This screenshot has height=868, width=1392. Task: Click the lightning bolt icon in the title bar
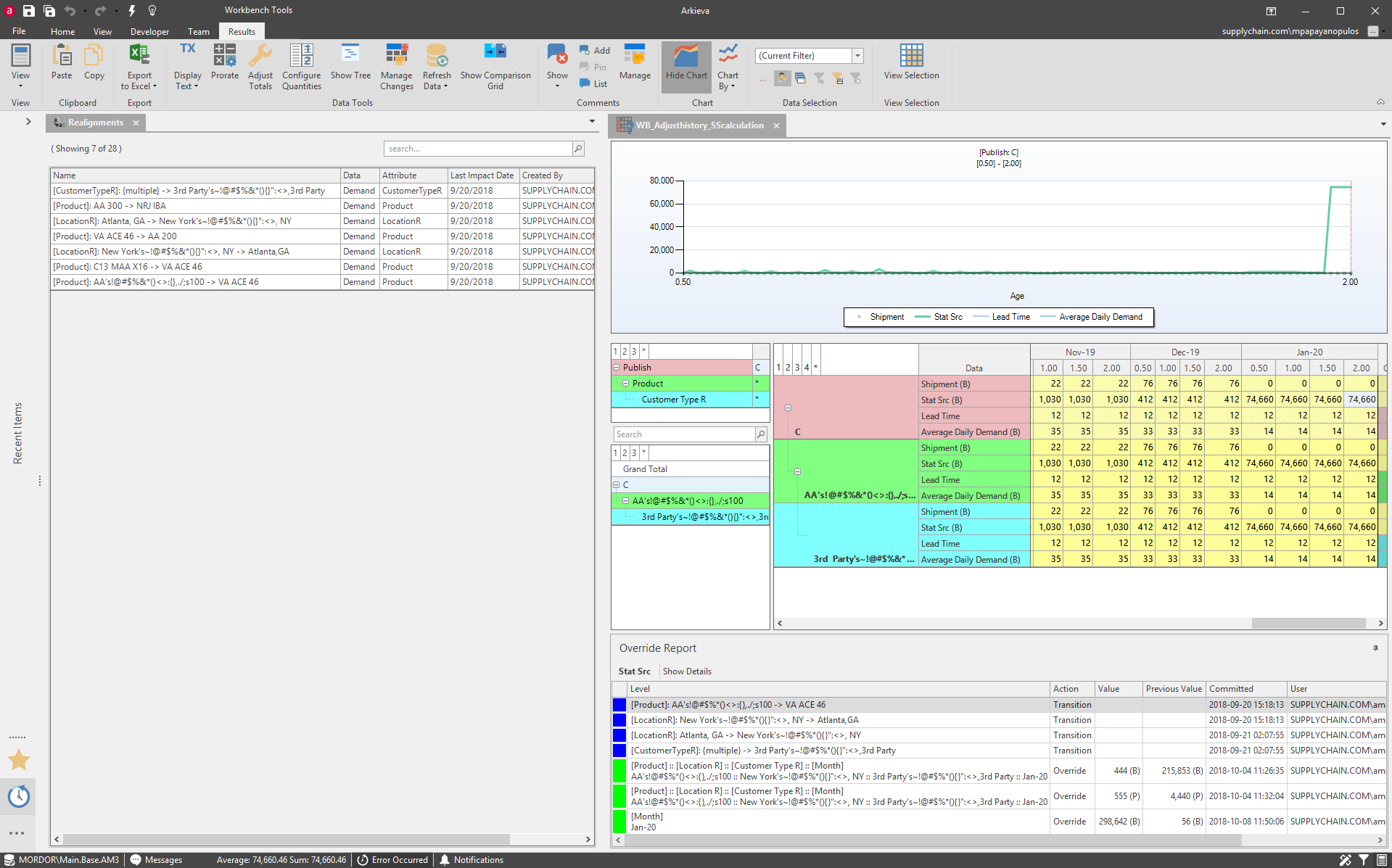click(x=132, y=11)
